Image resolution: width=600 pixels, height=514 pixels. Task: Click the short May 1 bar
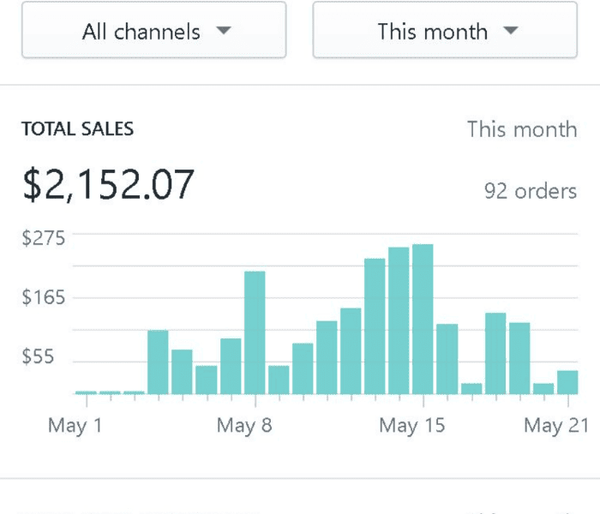[86, 392]
